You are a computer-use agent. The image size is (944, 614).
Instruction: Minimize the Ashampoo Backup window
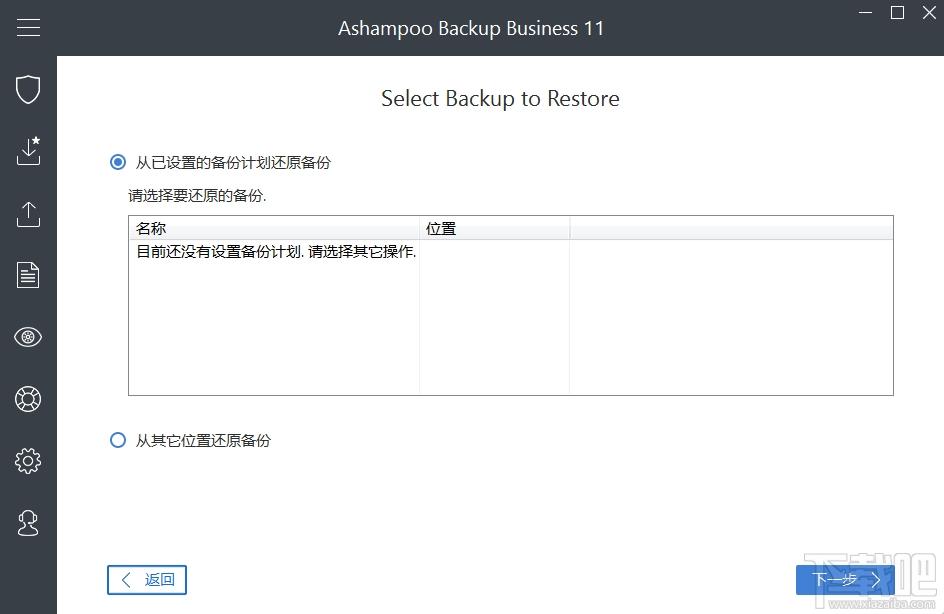tap(866, 13)
